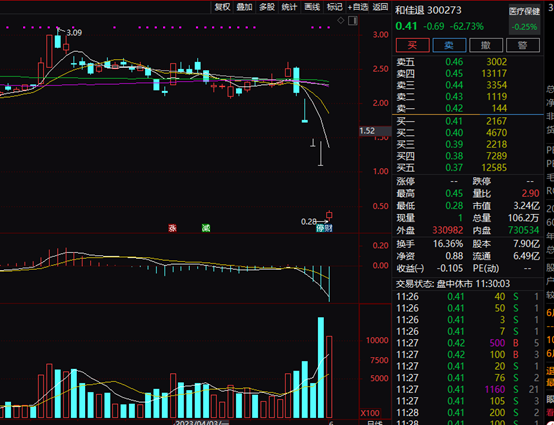Select 多股 multi-stock view
This screenshot has width=554, height=425.
[267, 7]
